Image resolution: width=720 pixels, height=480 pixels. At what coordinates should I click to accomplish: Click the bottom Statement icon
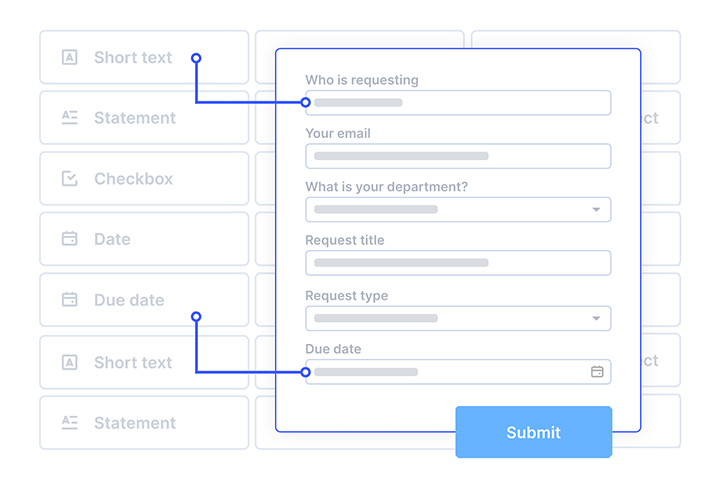point(69,423)
